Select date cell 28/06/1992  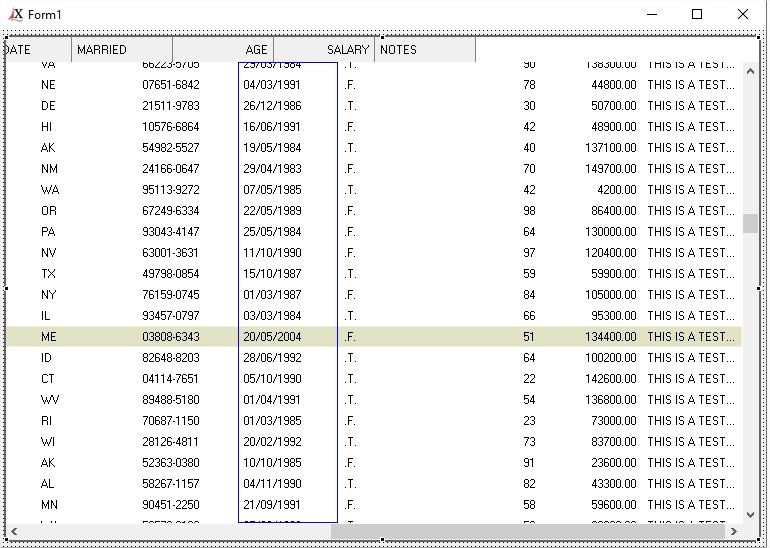273,358
